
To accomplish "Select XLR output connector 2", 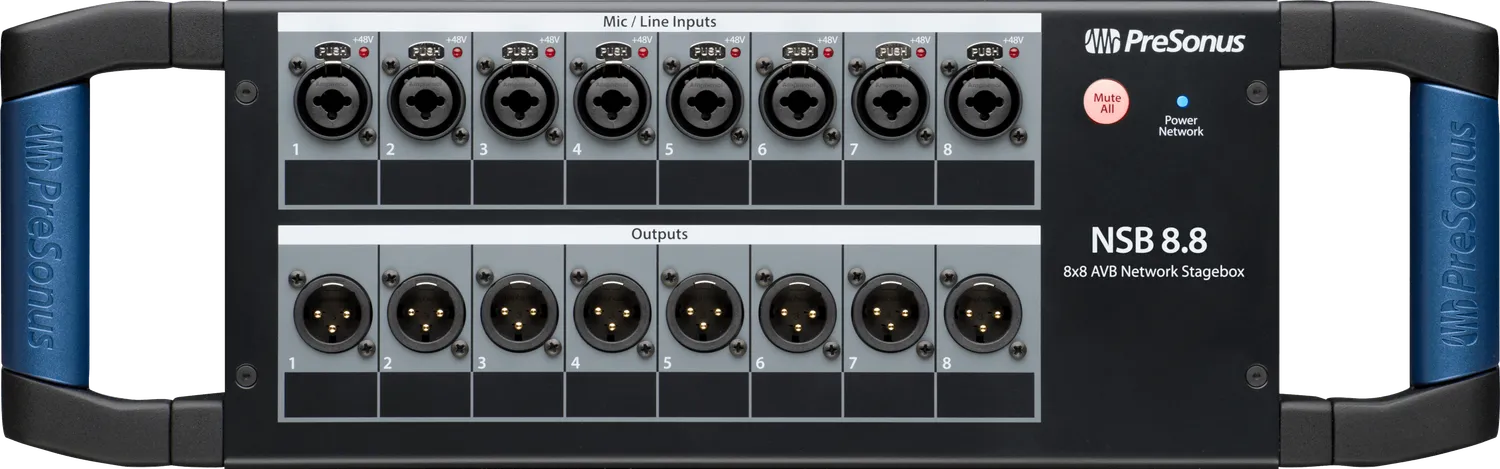I will coord(426,313).
